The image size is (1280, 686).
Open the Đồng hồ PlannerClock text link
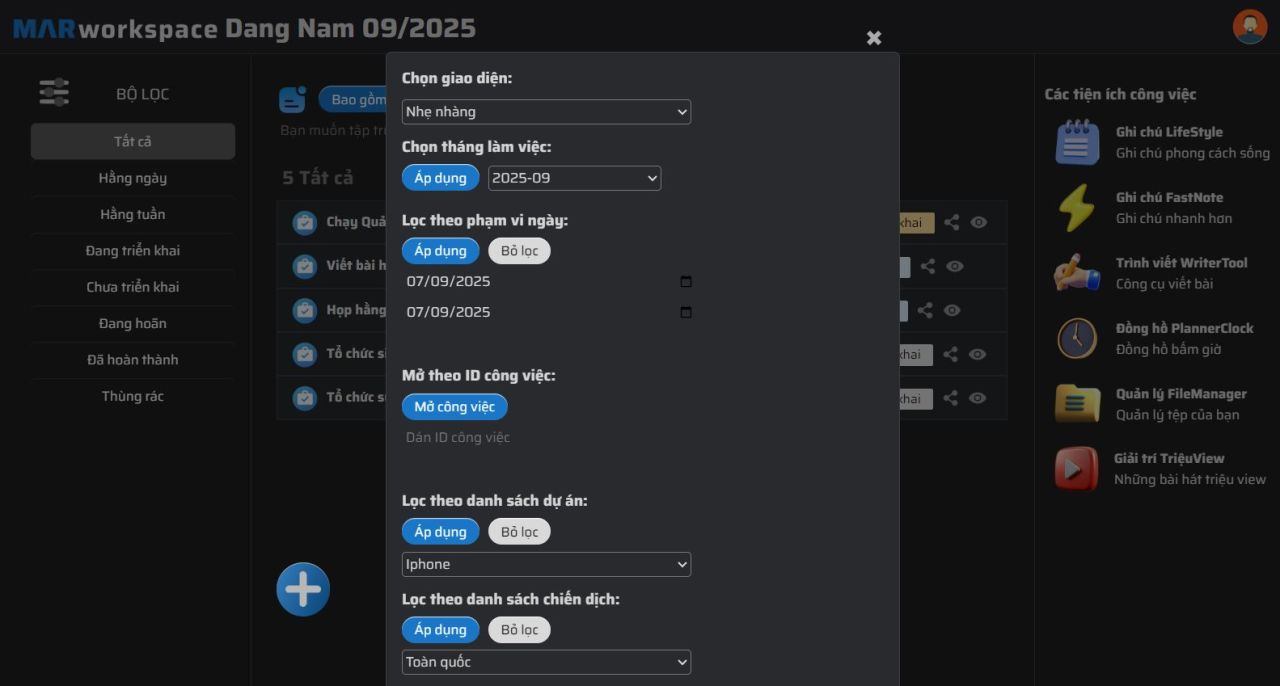click(1185, 328)
